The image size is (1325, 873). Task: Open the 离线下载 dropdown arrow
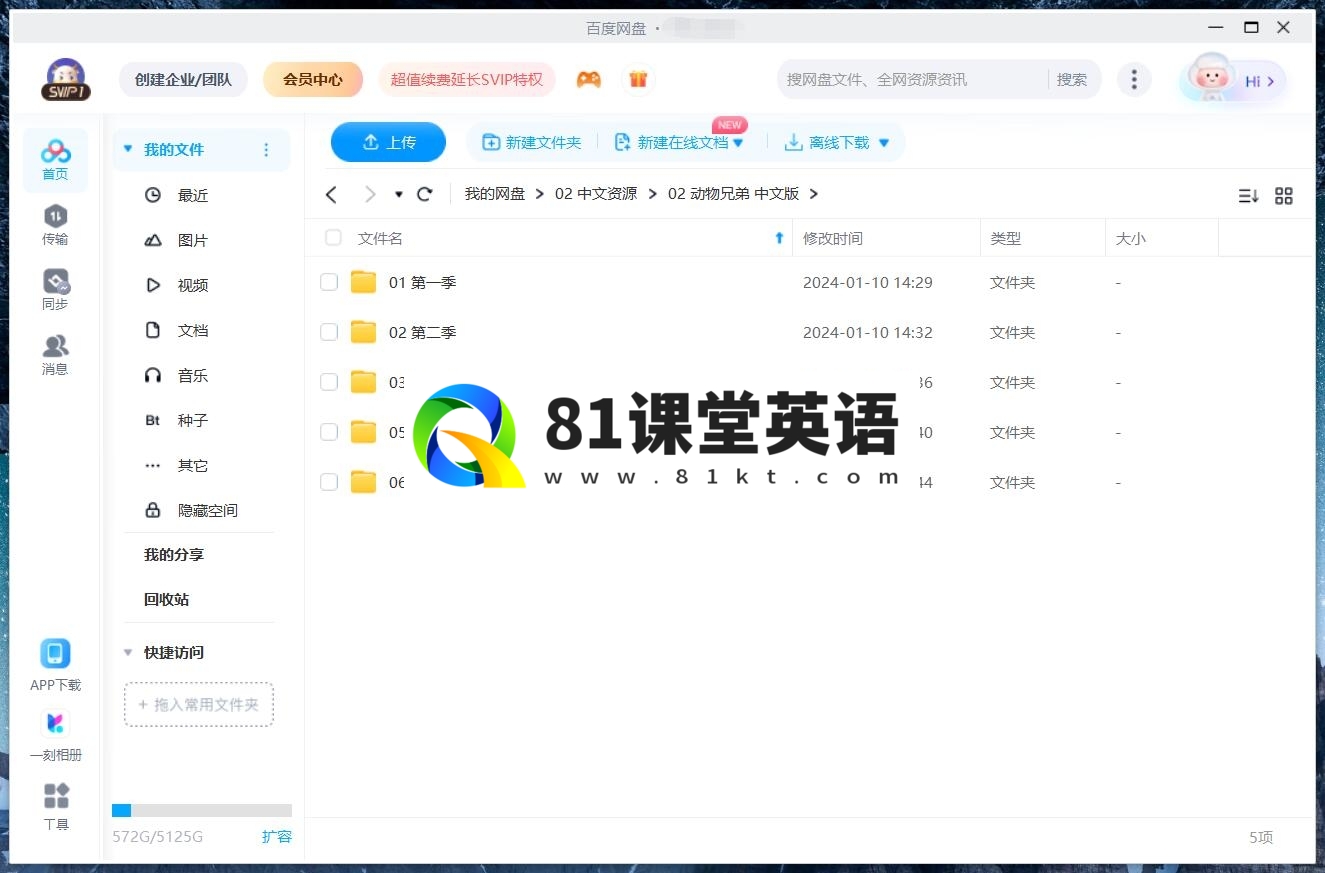coord(884,143)
